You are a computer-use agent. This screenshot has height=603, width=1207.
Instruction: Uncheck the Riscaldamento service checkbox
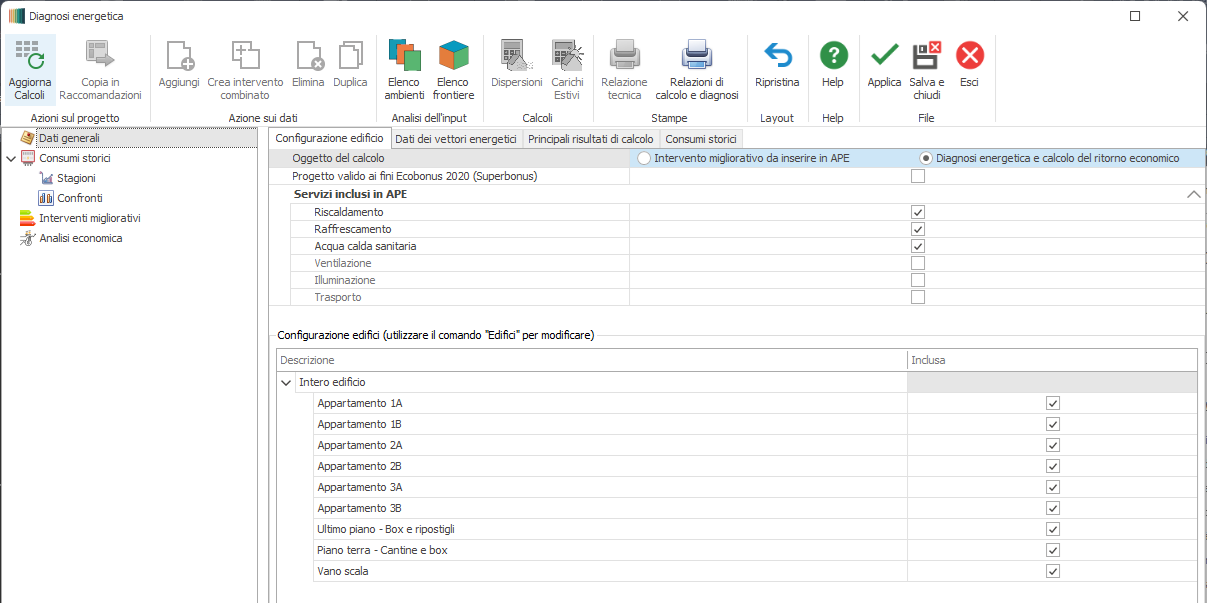917,212
